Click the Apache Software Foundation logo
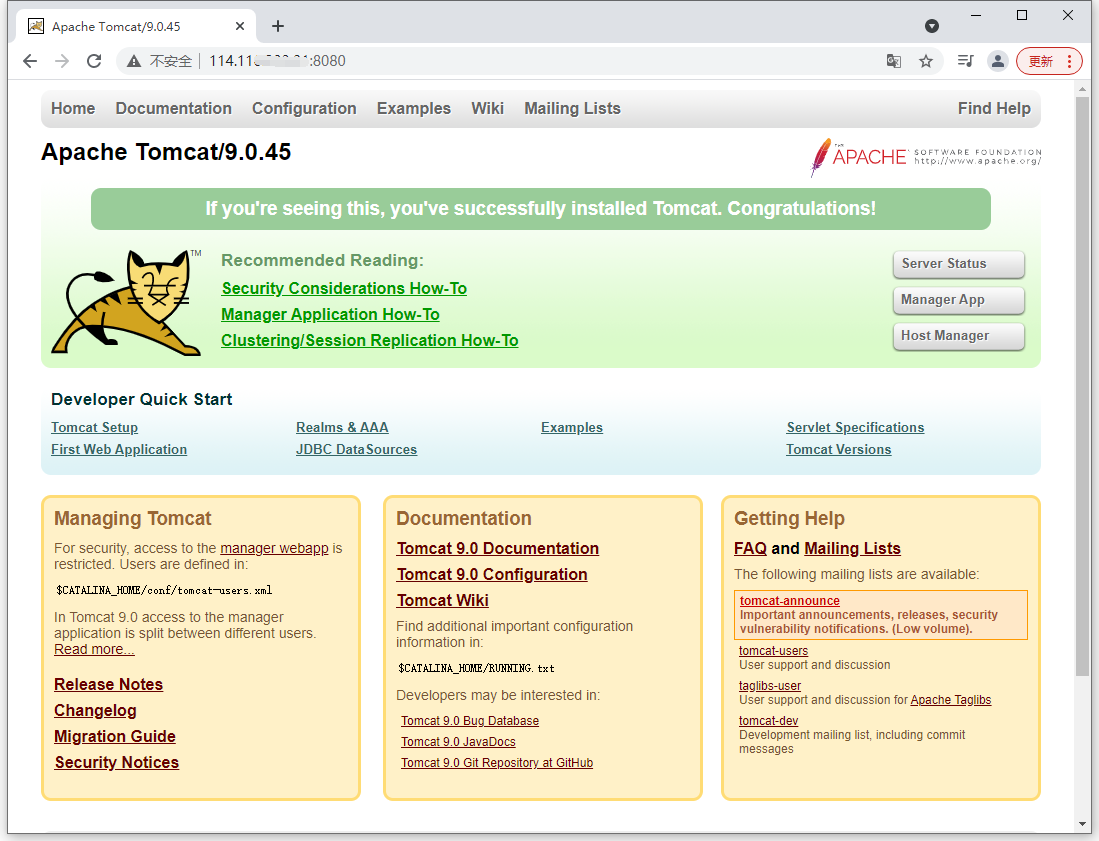This screenshot has width=1099, height=841. tap(925, 157)
